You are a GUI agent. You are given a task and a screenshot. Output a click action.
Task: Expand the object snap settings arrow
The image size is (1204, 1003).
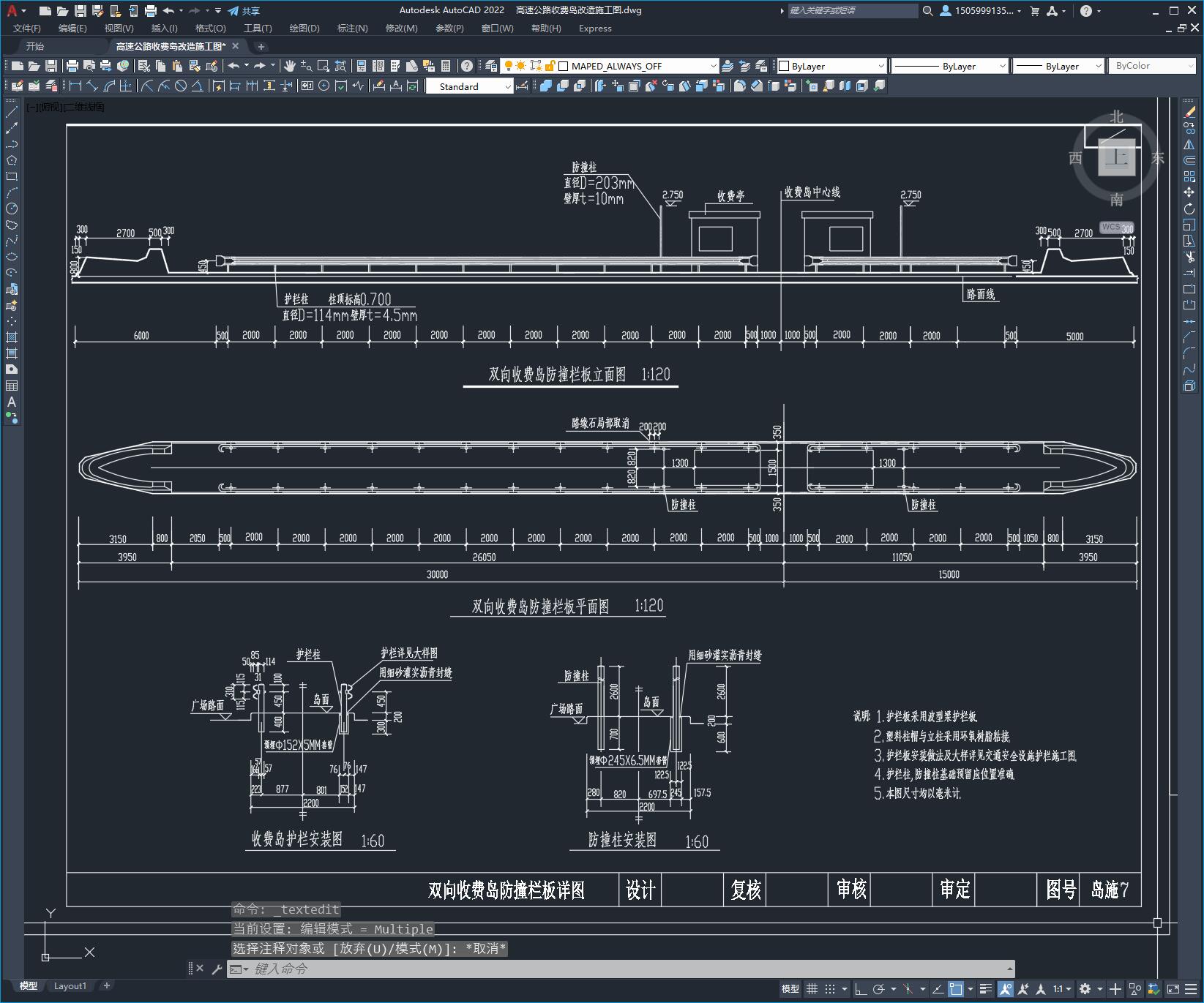[971, 989]
